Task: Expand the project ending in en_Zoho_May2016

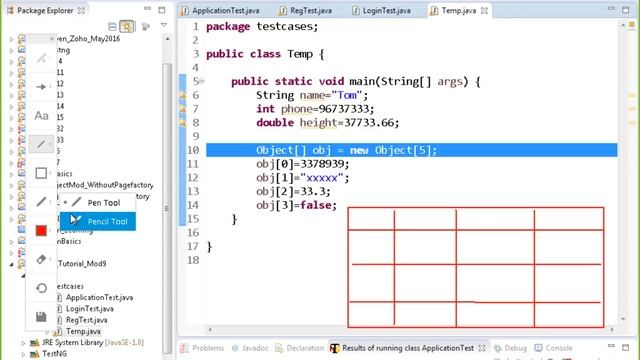Action: pos(11,39)
